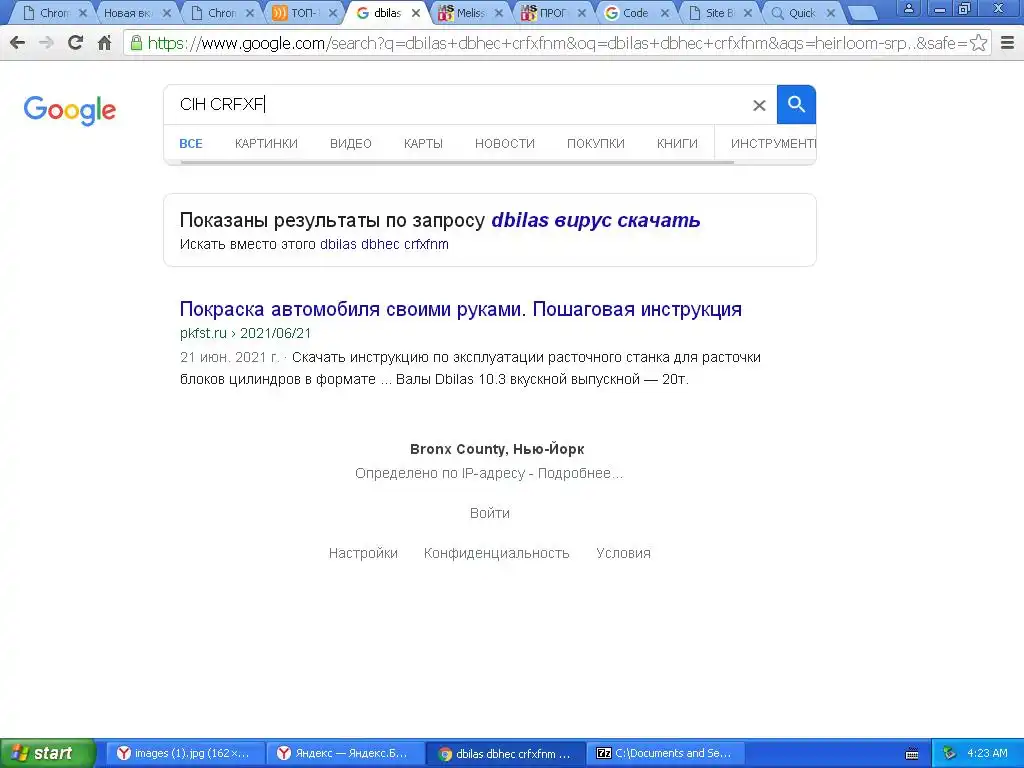Switch to dbilas dbhec crfxfnm Chrome taskbar item

pyautogui.click(x=505, y=754)
